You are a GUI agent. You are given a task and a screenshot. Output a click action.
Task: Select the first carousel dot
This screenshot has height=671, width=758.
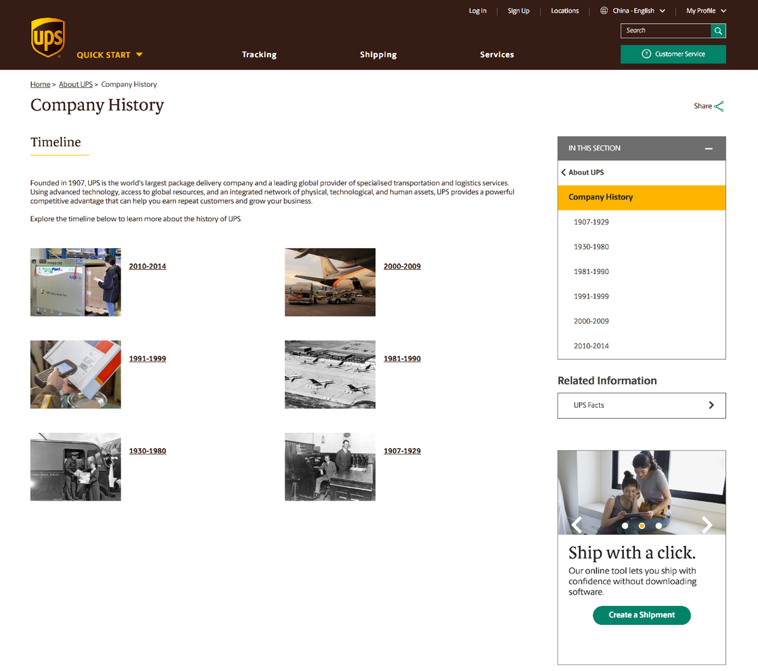[625, 525]
